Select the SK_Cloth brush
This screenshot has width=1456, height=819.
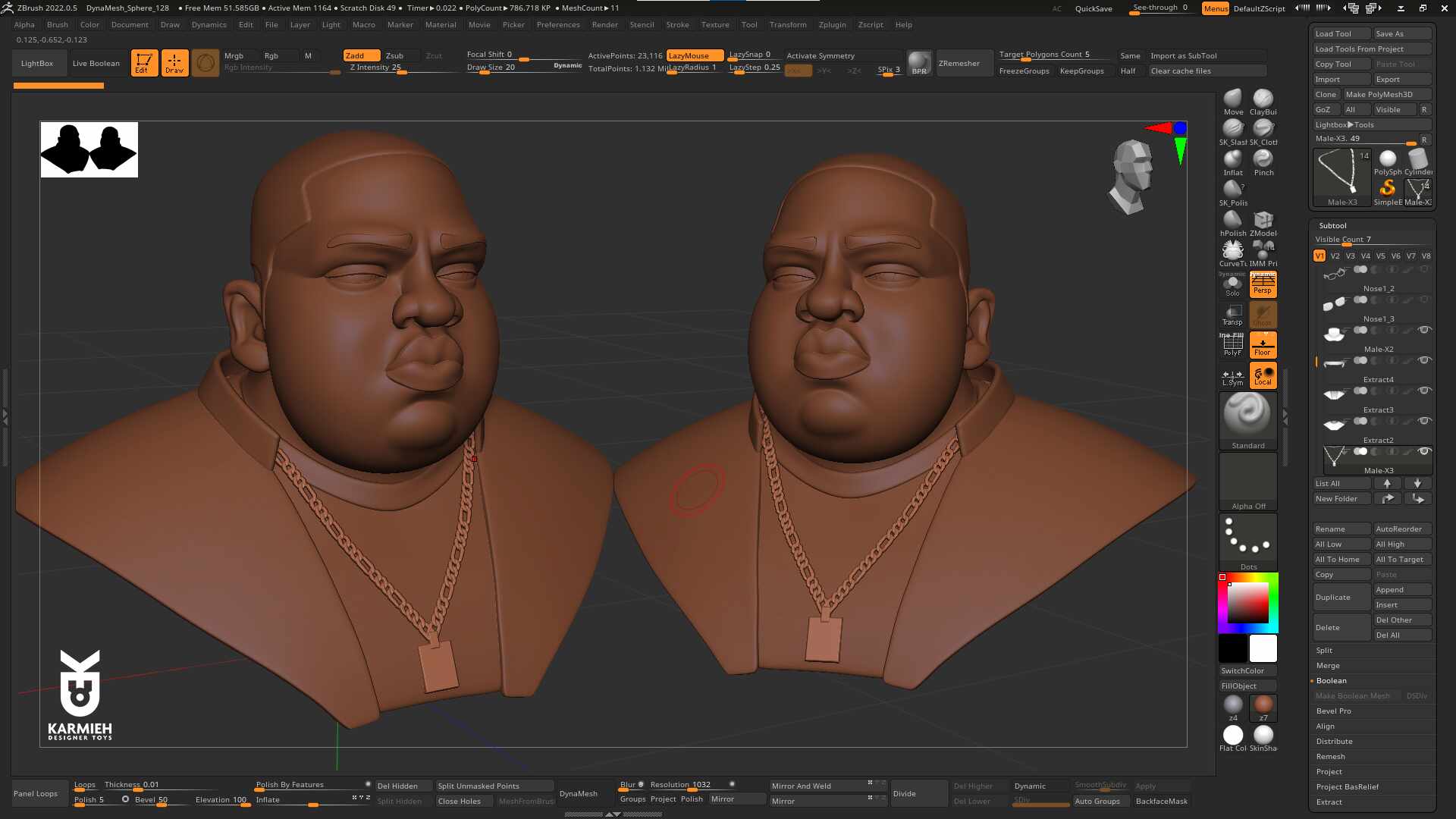pos(1263,132)
